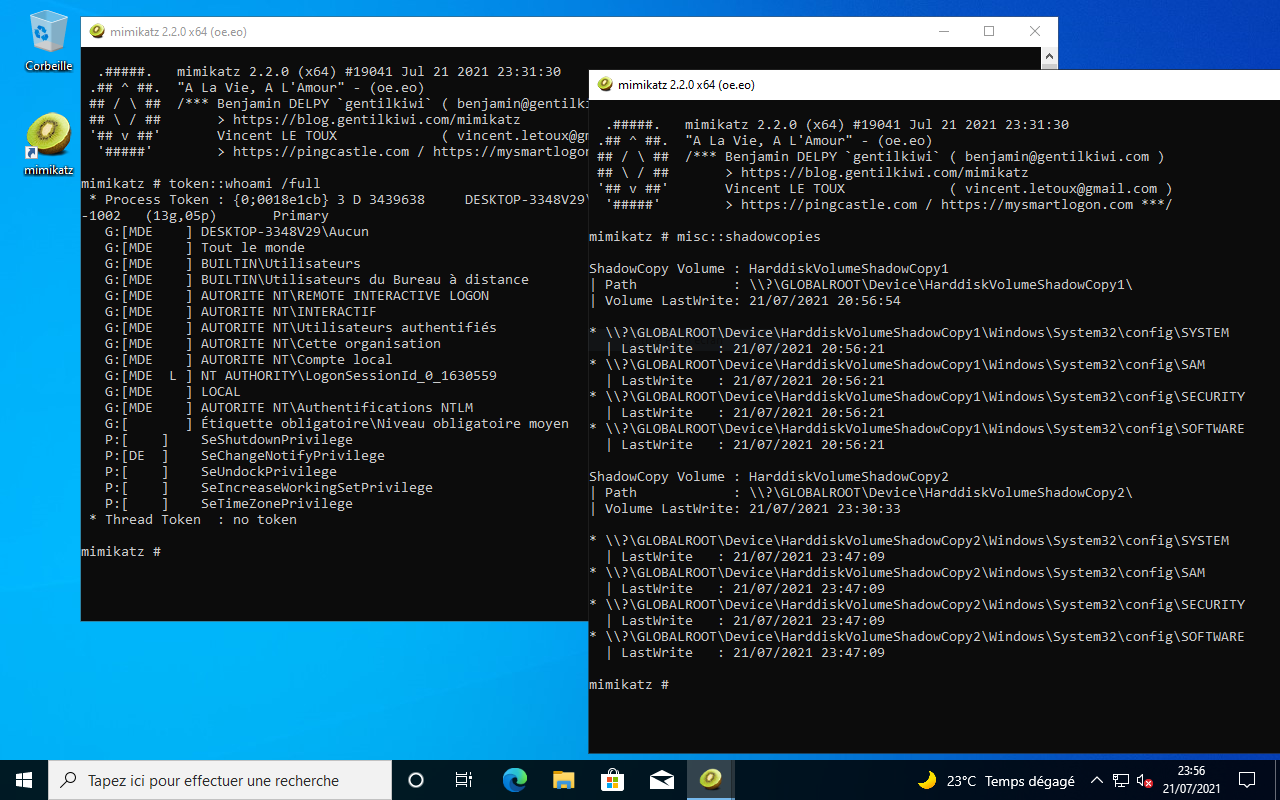This screenshot has width=1280, height=800.
Task: Click 'AUTORITE NT\Compte local' line
Action: (249, 360)
